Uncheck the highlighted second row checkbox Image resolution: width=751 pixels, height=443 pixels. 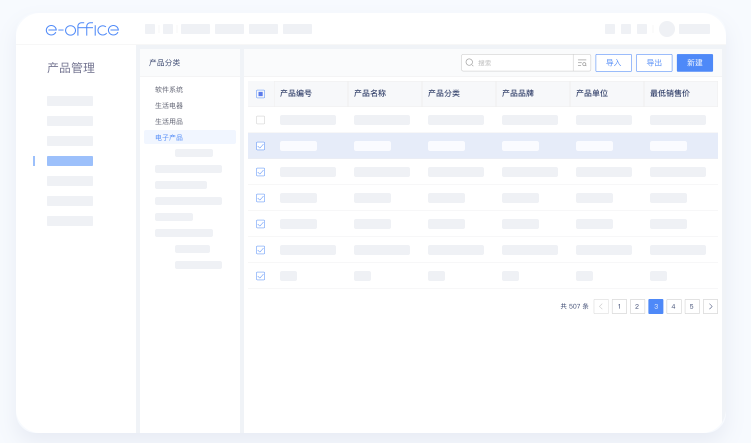pos(261,146)
